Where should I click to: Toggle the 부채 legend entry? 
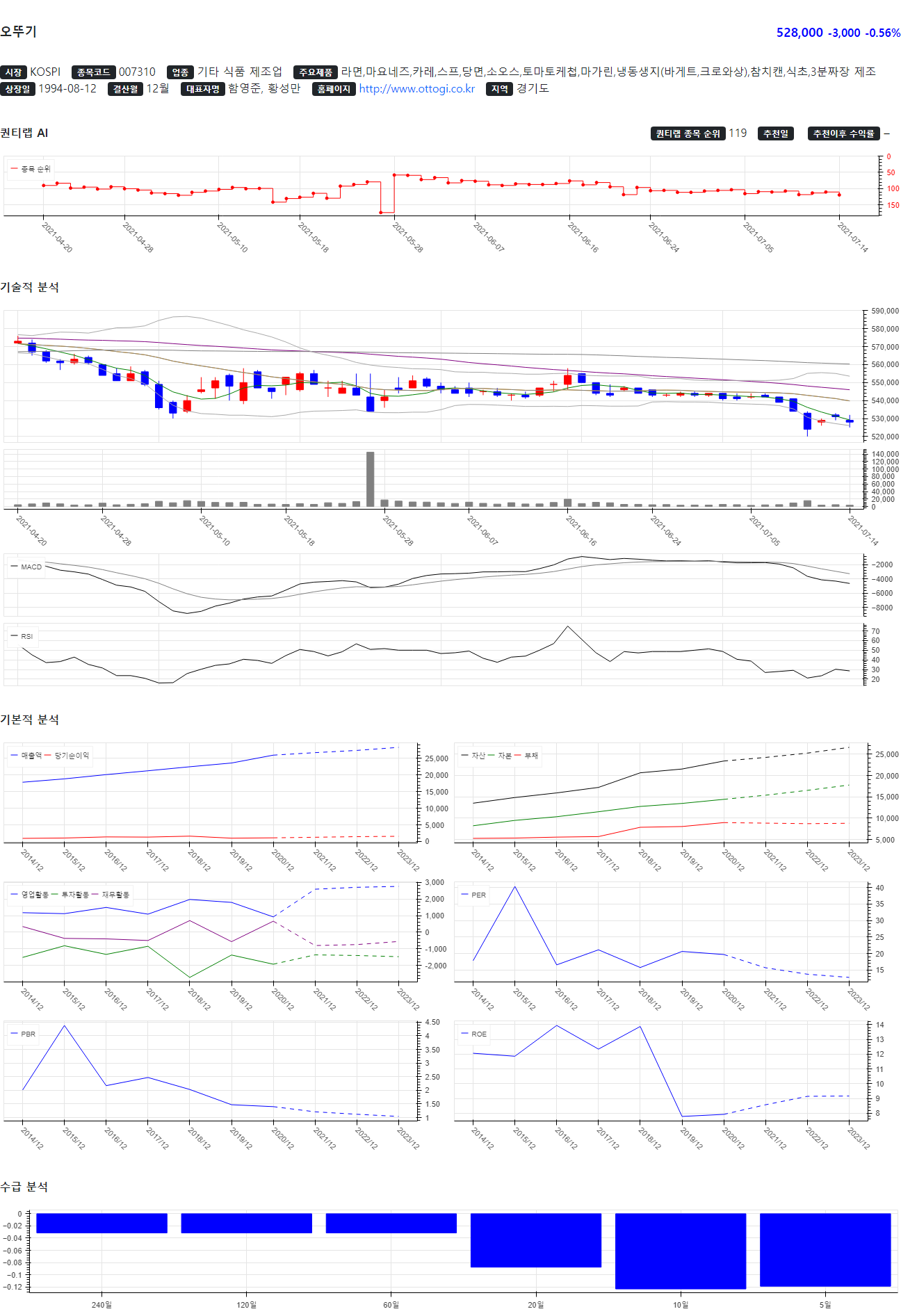(526, 756)
